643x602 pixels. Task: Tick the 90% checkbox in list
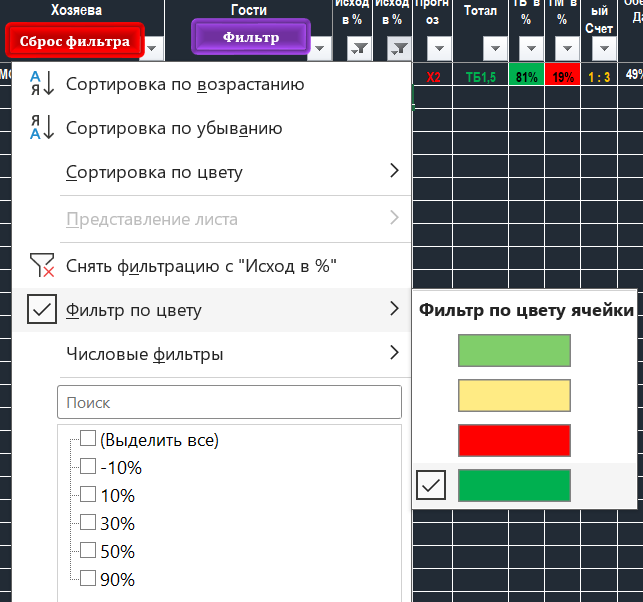(88, 579)
